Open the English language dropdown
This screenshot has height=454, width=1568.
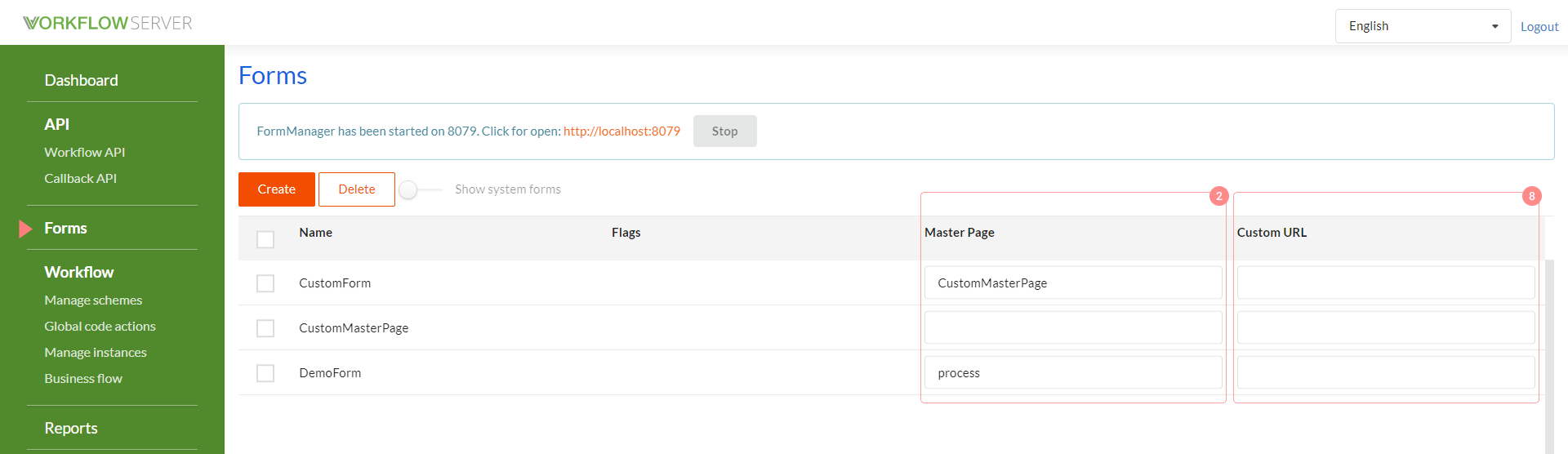coord(1423,26)
